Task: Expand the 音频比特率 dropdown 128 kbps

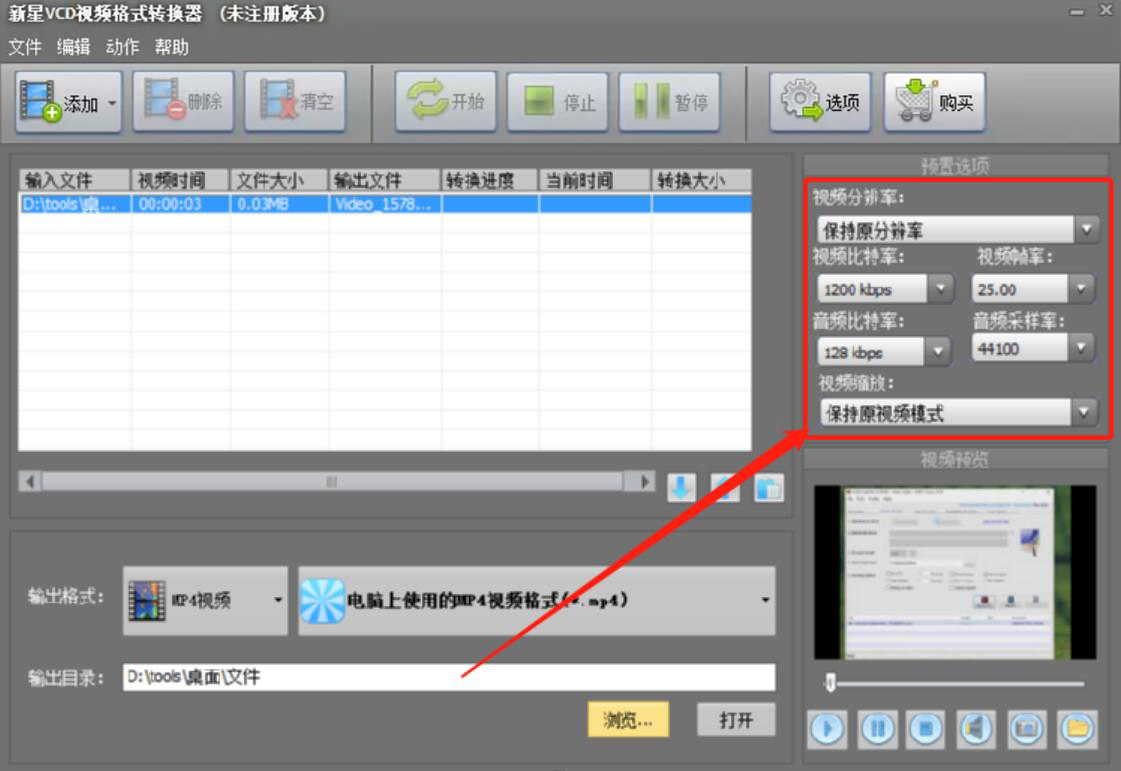Action: coord(937,351)
